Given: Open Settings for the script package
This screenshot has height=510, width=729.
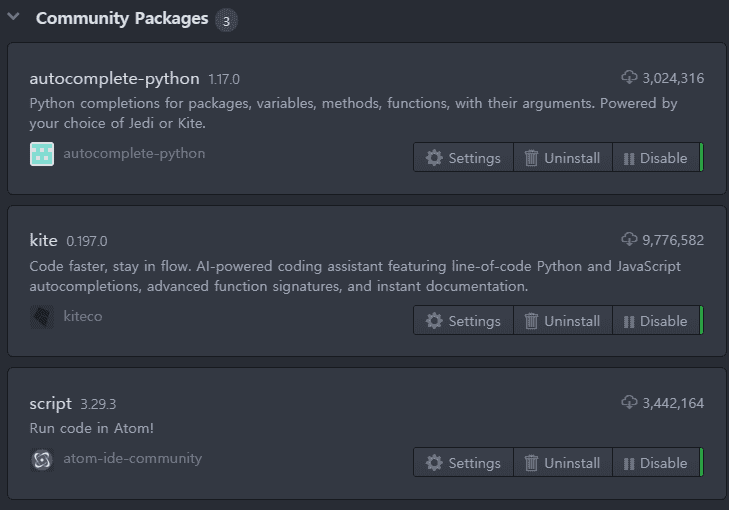Looking at the screenshot, I should tap(463, 463).
